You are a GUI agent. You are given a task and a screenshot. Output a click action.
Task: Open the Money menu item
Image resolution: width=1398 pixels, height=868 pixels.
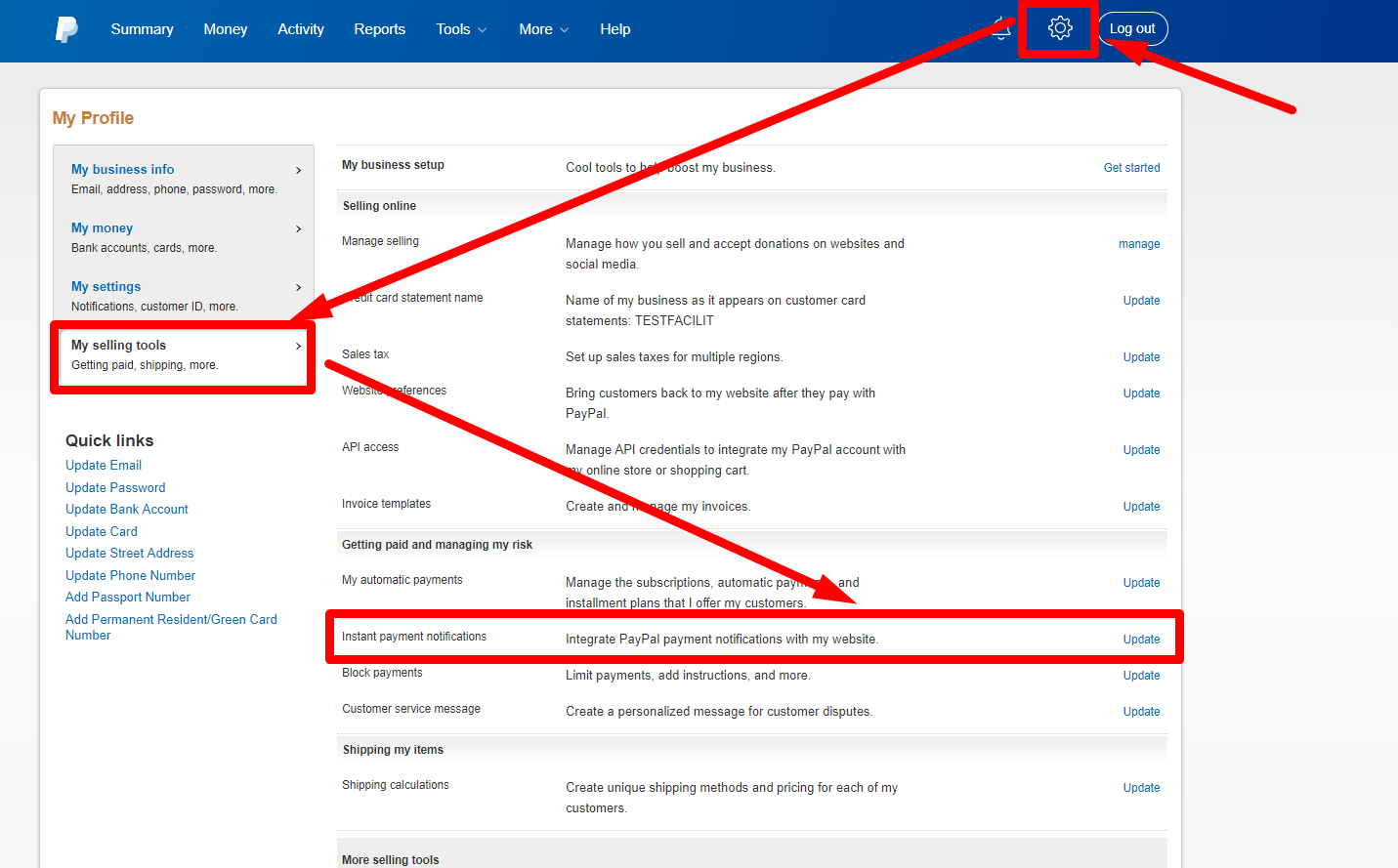click(226, 29)
